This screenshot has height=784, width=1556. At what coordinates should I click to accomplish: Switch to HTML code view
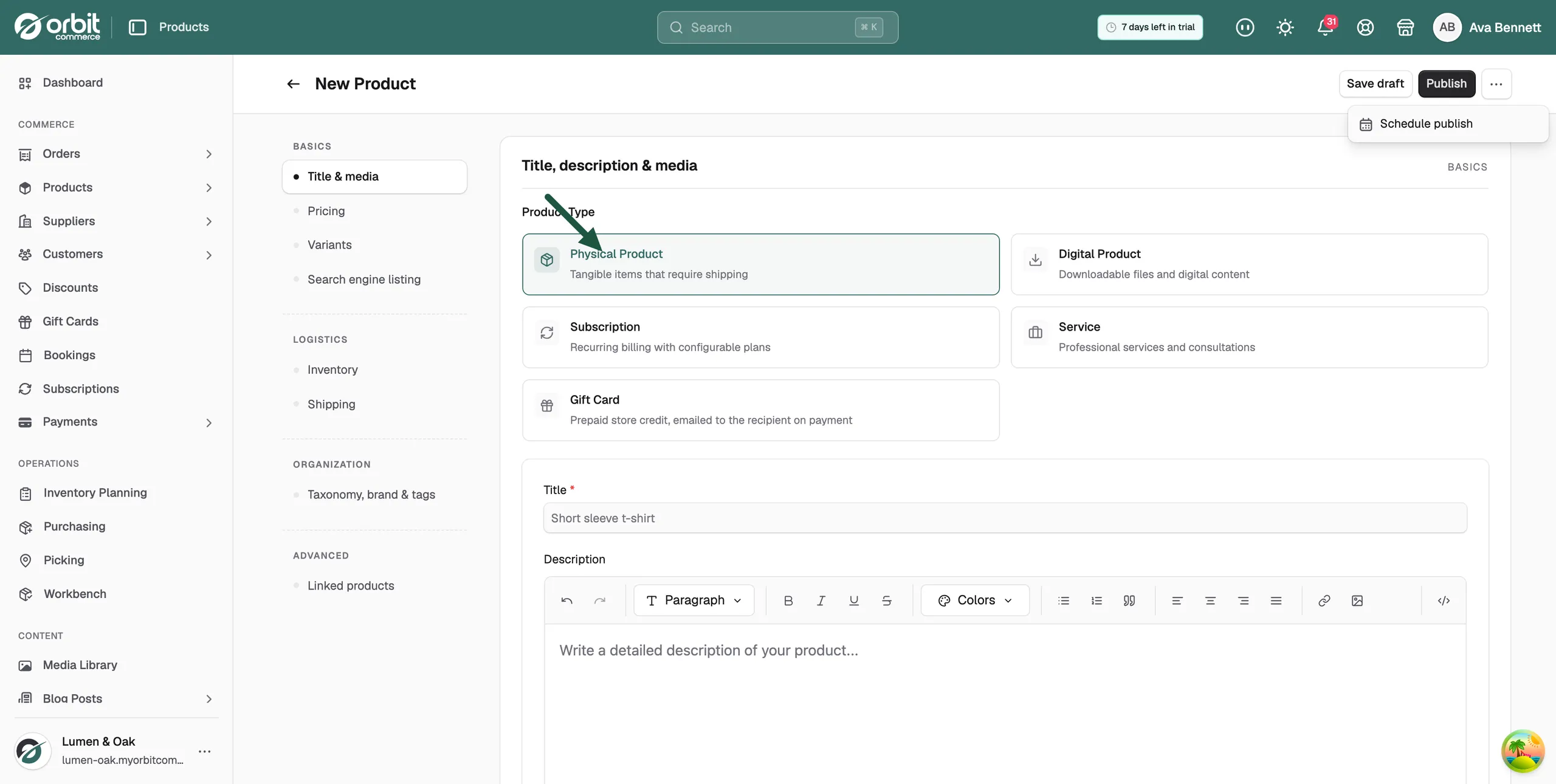coord(1444,600)
